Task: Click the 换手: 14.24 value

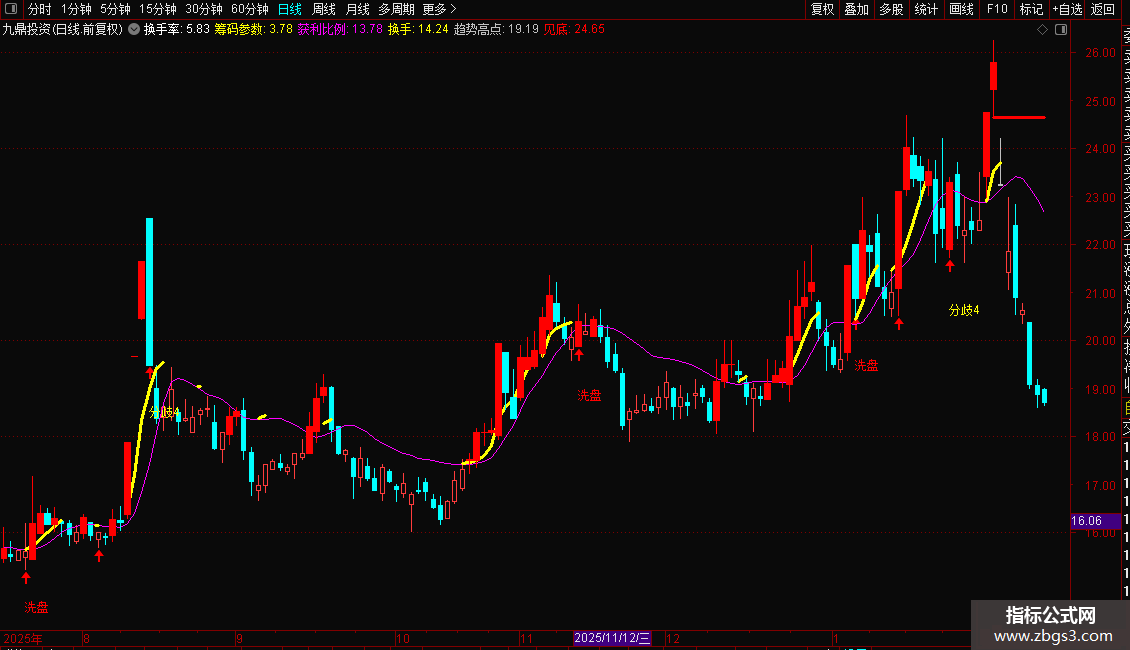Action: click(x=418, y=30)
